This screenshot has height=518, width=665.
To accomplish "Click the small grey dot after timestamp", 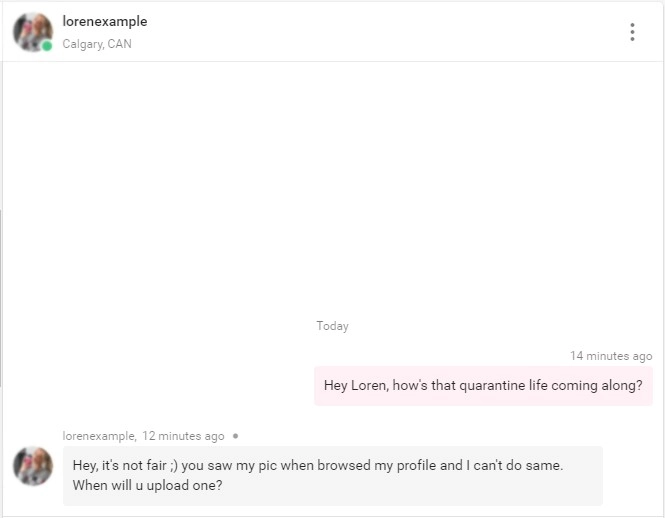I will pos(235,436).
